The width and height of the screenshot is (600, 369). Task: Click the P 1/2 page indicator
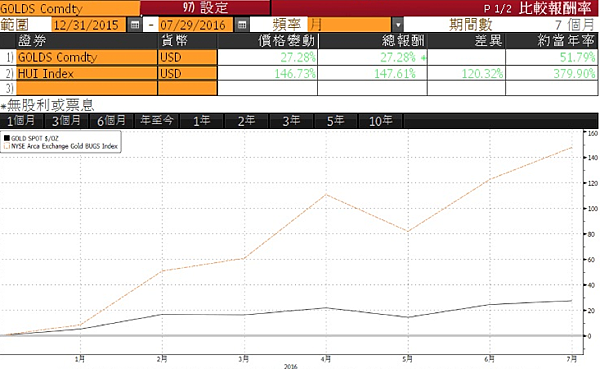tap(497, 9)
